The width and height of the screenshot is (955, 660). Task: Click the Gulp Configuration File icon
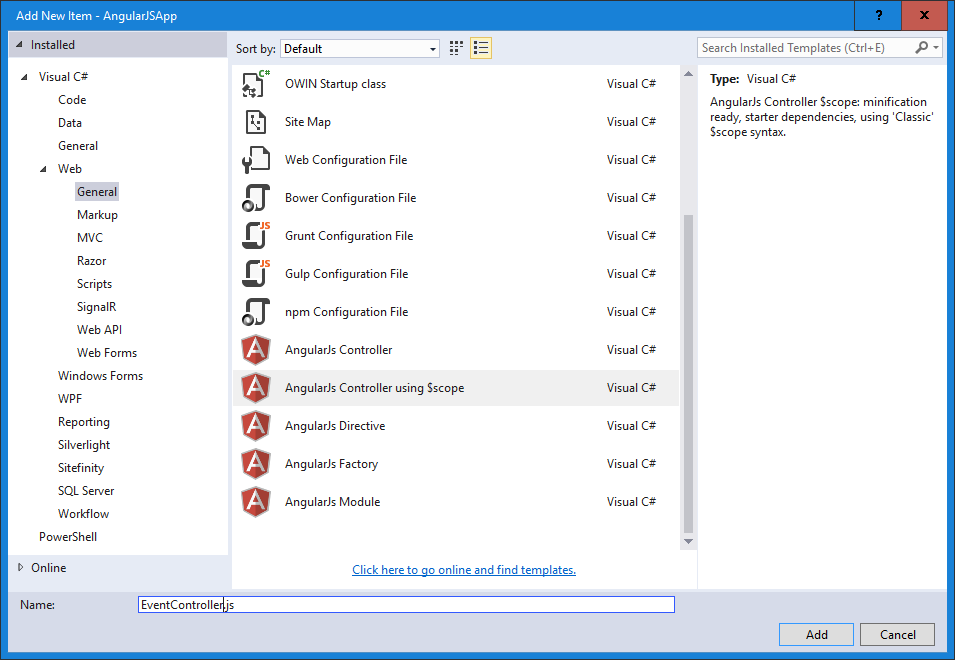click(256, 274)
